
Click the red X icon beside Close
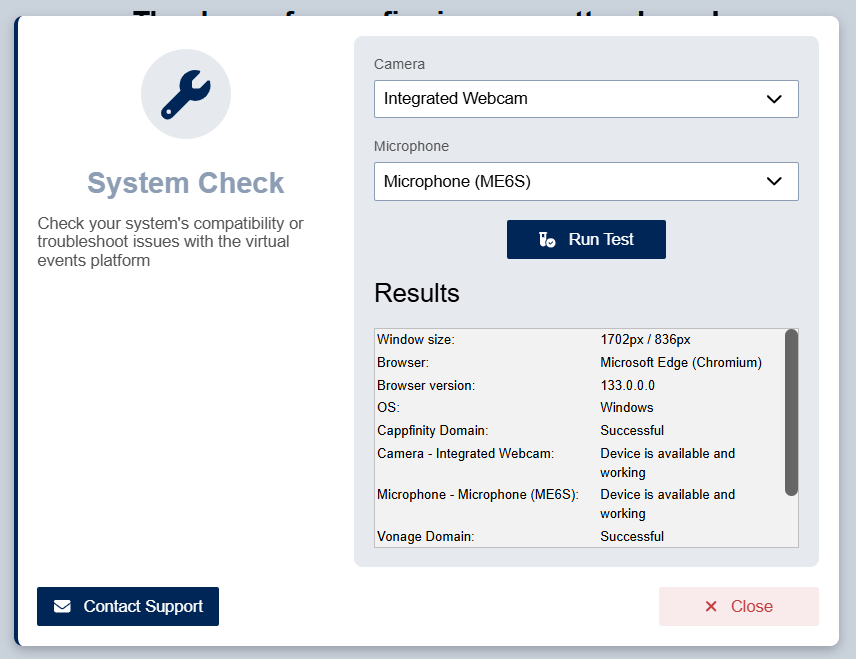711,607
